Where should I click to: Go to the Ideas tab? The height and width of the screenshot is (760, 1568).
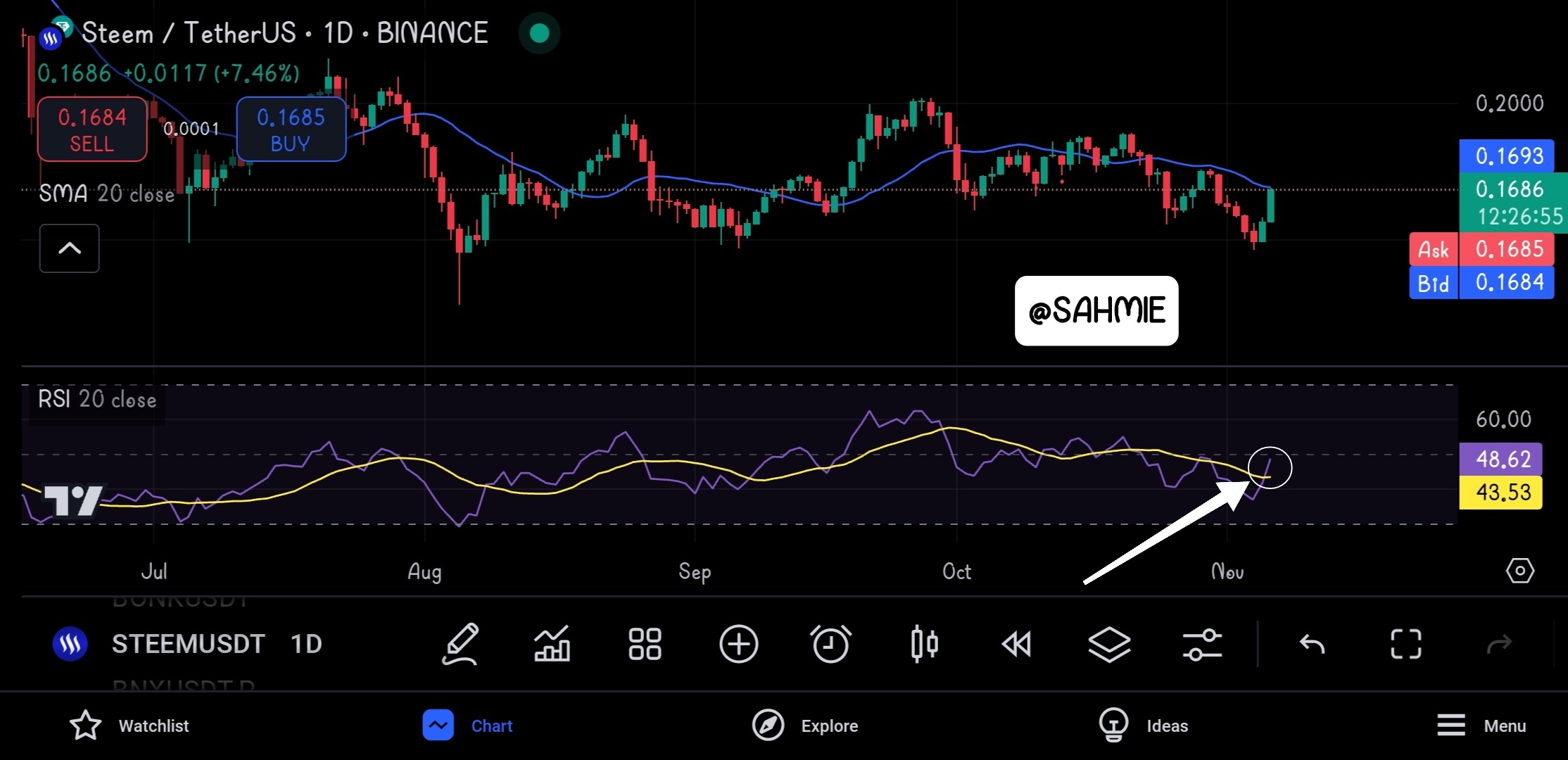pos(1144,726)
